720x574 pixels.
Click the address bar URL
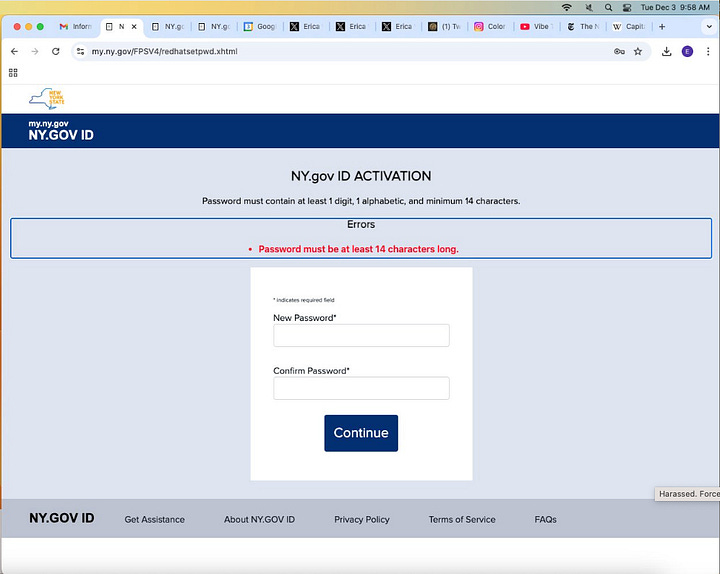[164, 51]
